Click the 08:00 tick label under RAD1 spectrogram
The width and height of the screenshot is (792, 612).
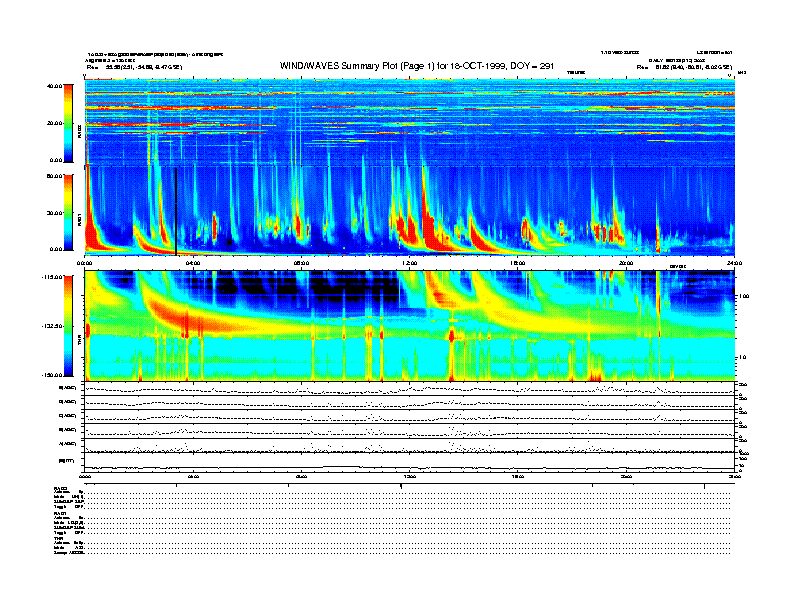coord(301,263)
